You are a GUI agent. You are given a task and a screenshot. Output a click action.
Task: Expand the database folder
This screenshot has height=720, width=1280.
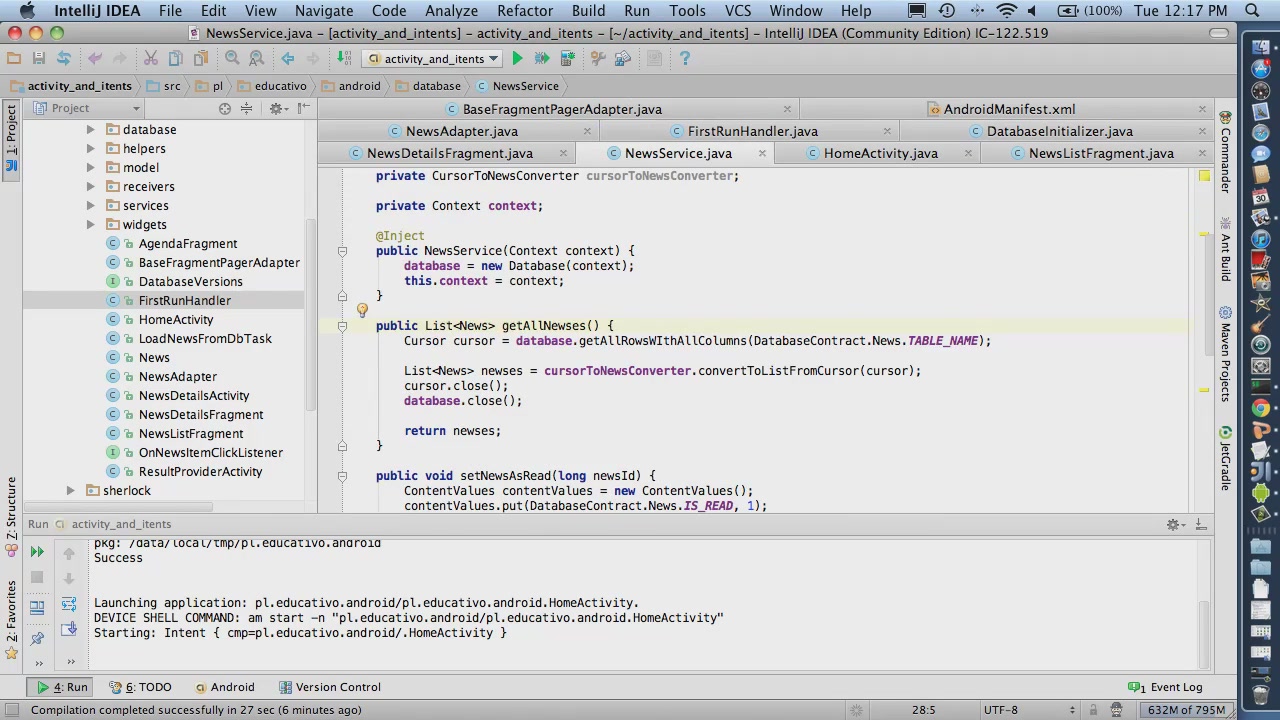coord(90,130)
